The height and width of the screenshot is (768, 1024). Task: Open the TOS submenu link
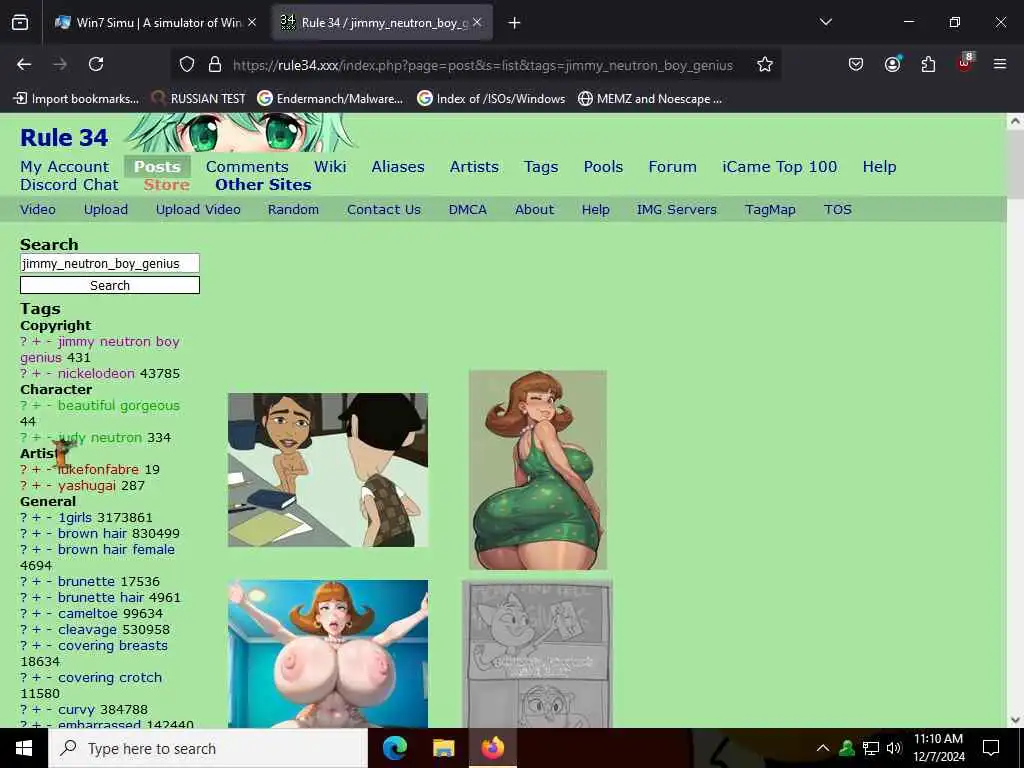838,210
